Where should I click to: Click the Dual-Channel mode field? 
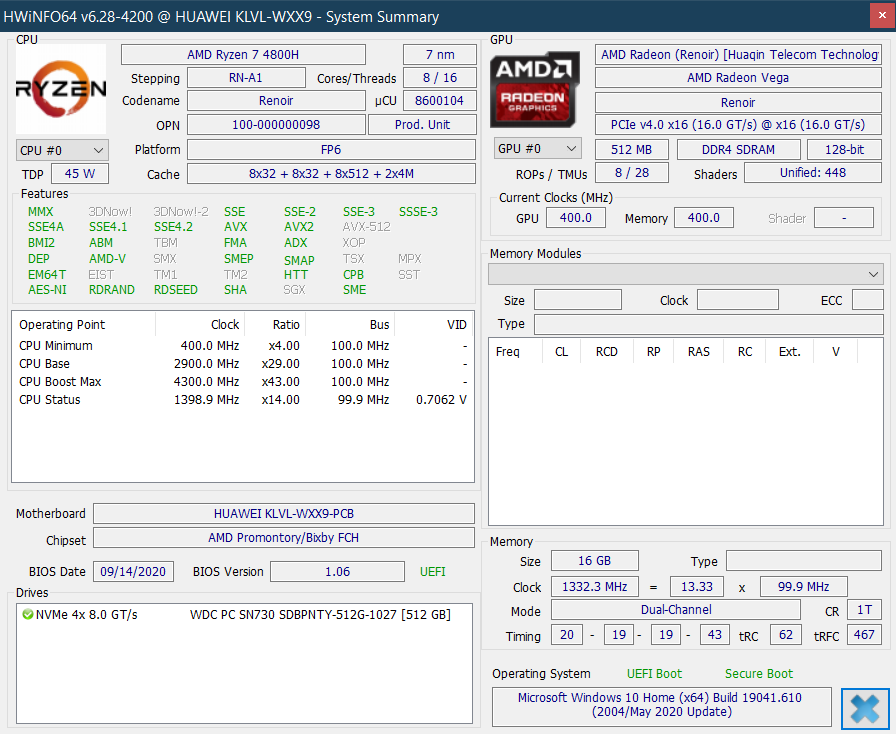tap(676, 610)
